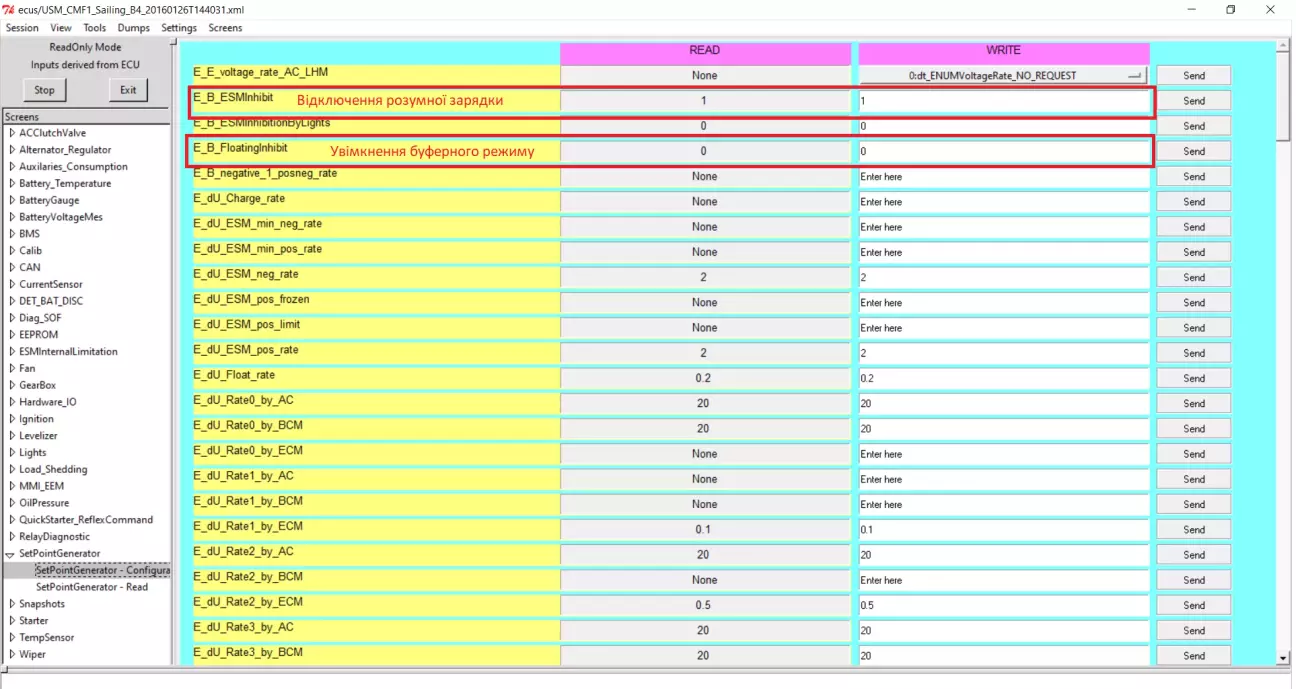
Task: Send the E_dU_Rate3_by_BCM value
Action: [x=1194, y=655]
